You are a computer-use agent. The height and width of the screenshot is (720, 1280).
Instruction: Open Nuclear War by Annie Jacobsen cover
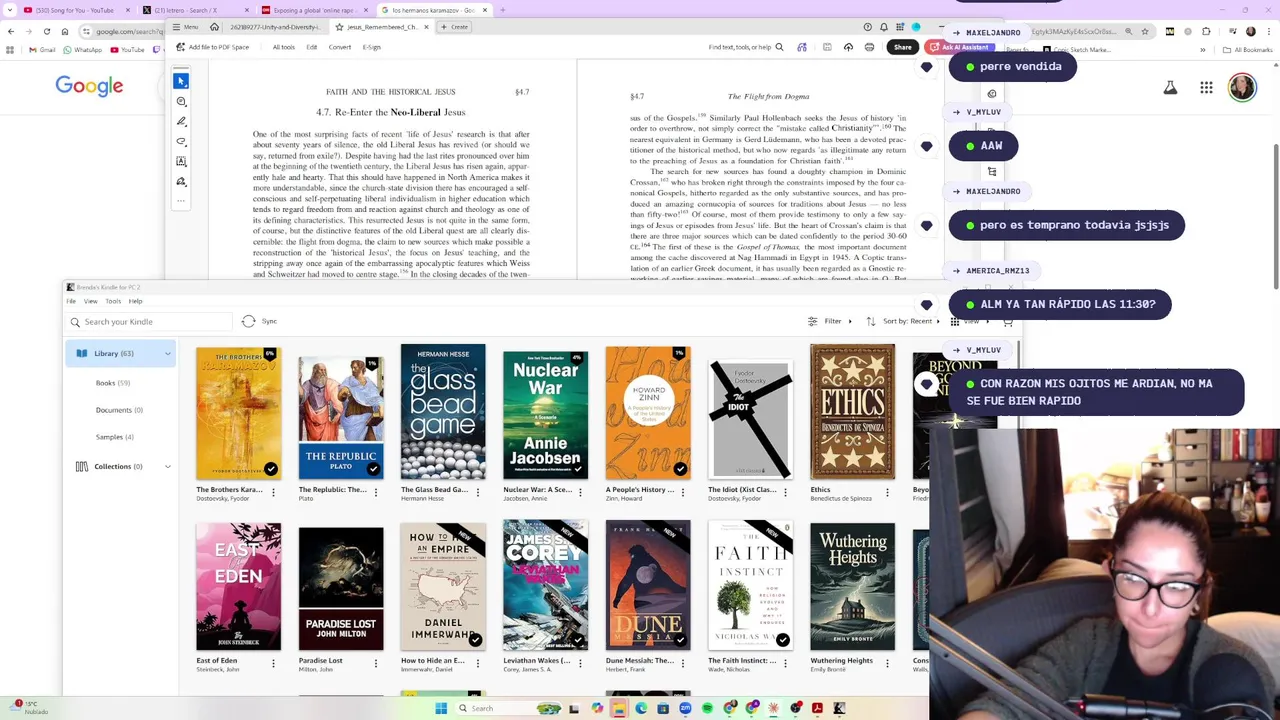(x=545, y=415)
